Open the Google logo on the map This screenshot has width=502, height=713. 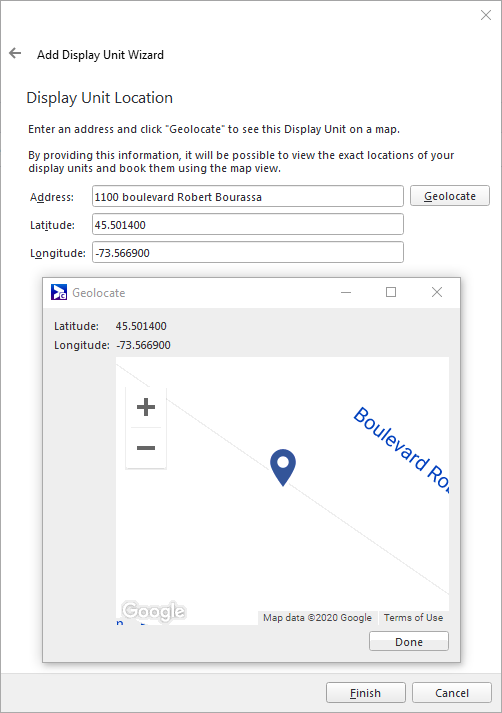[x=154, y=611]
